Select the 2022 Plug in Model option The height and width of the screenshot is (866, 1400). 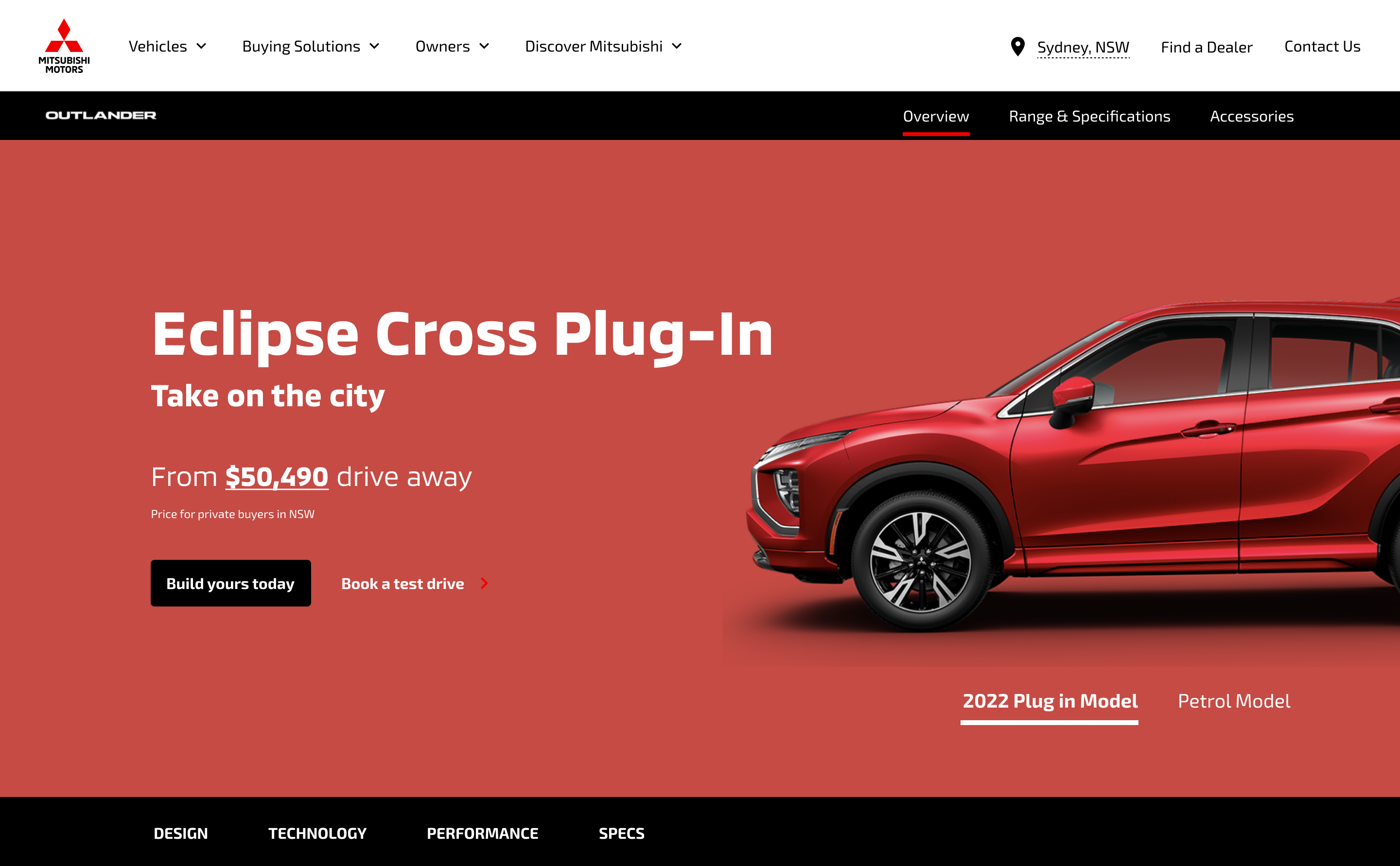coord(1050,702)
